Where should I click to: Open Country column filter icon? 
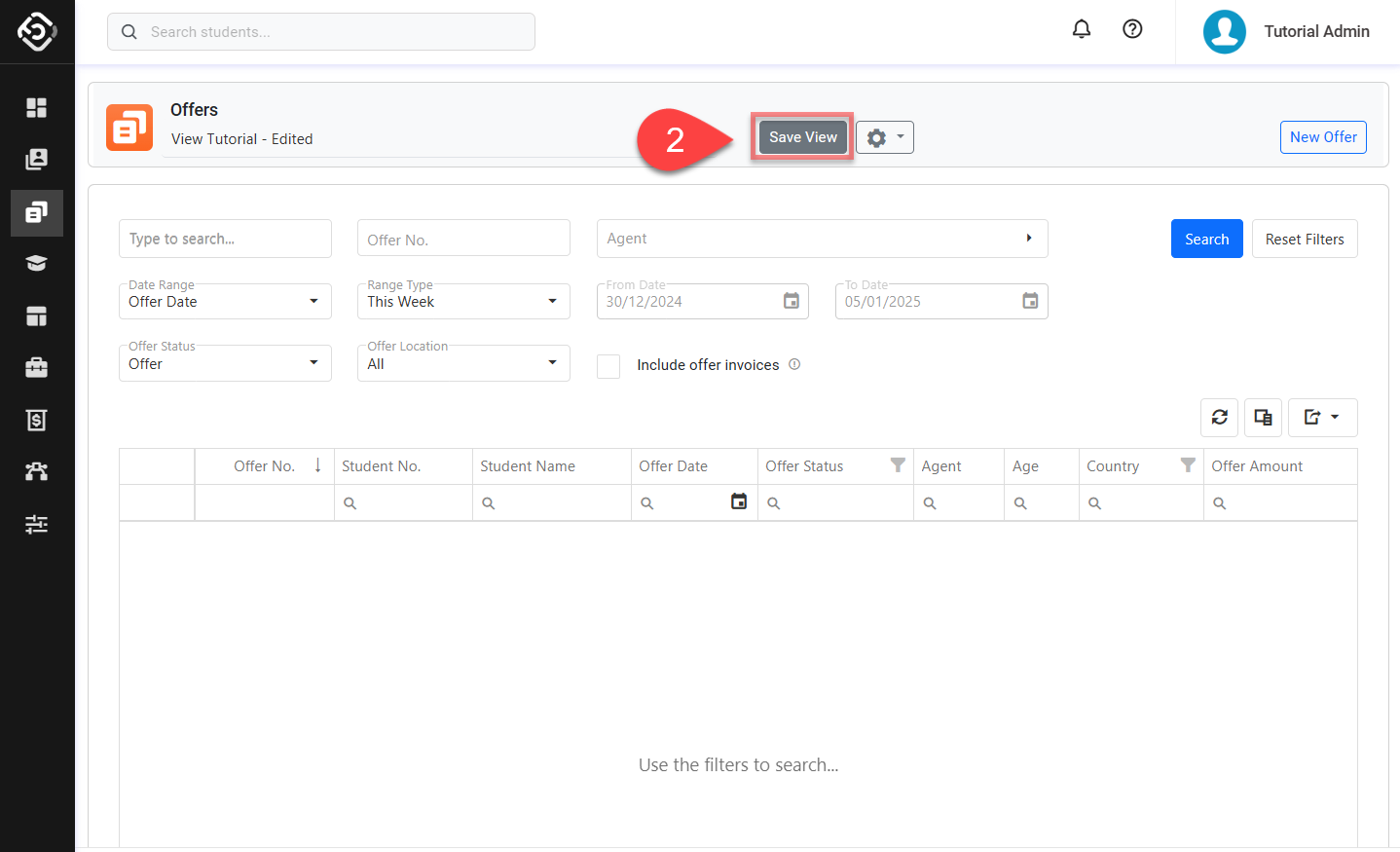pos(1188,465)
